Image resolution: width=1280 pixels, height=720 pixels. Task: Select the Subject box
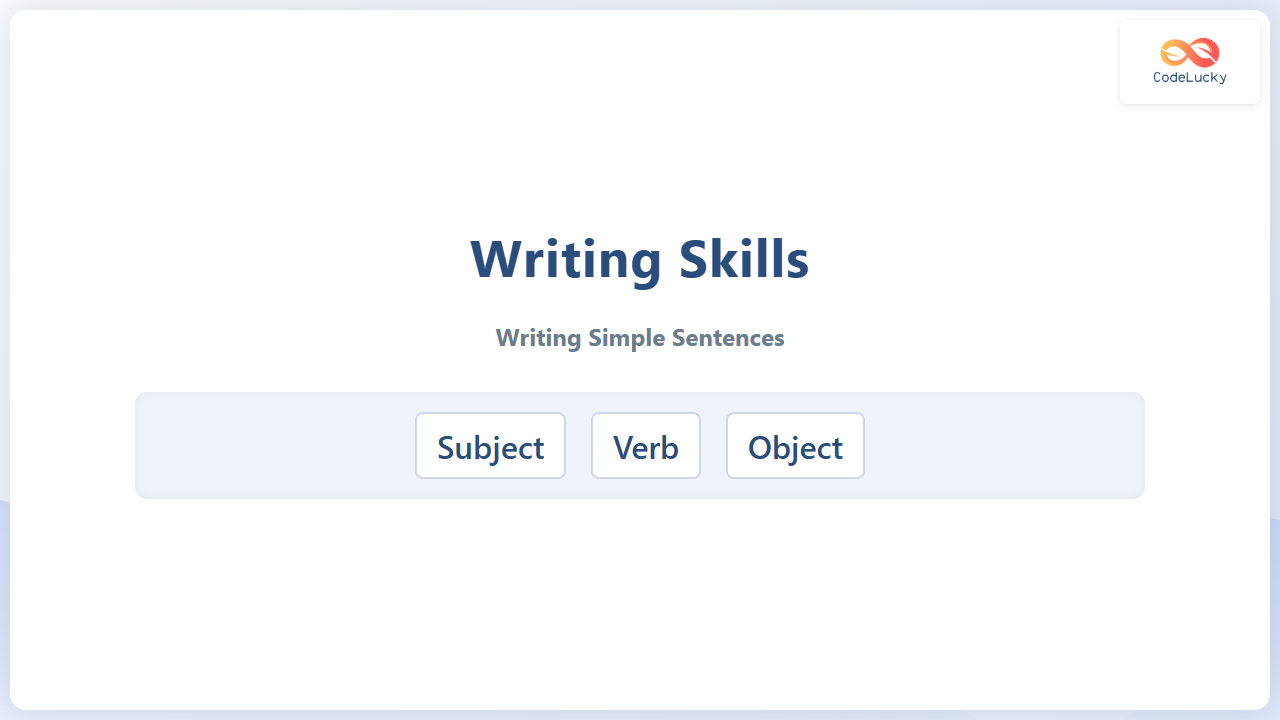point(490,446)
